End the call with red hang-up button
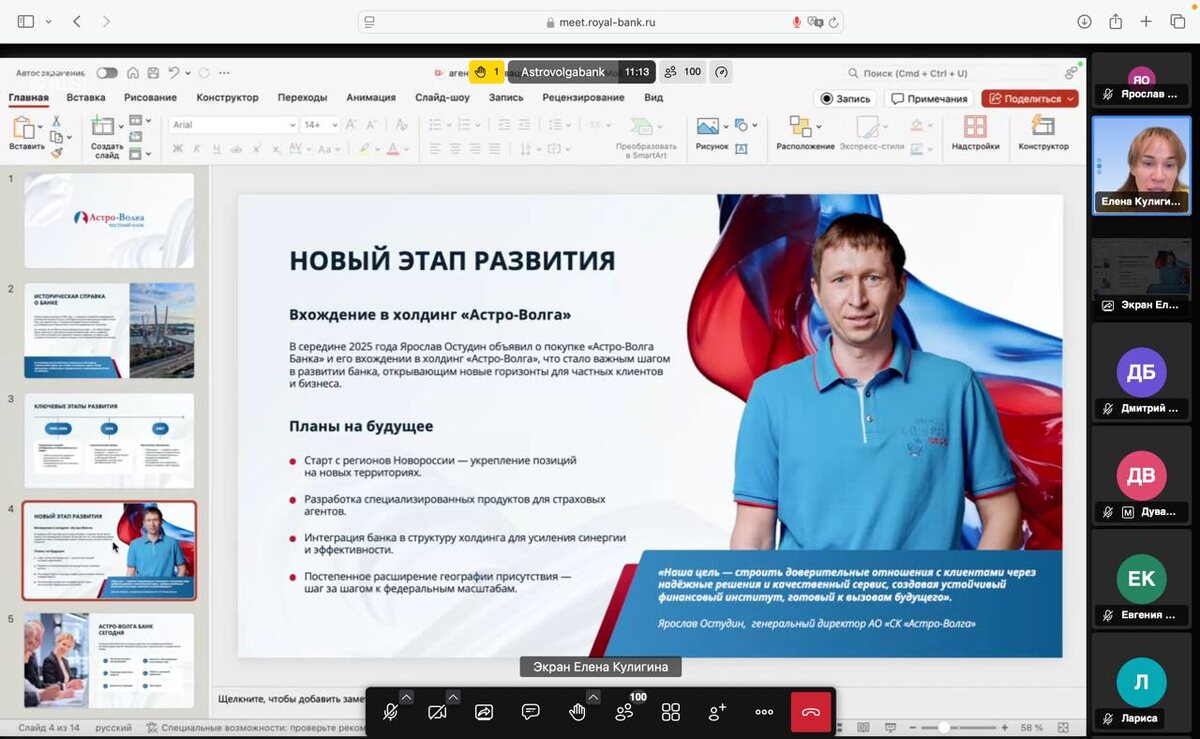1200x739 pixels. (811, 712)
